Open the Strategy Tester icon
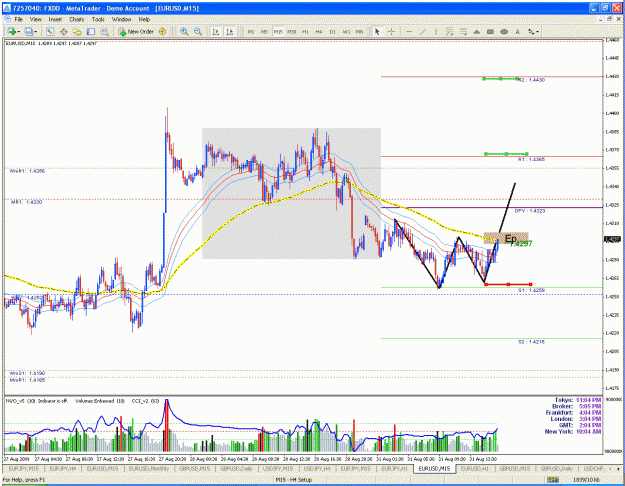 (104, 31)
